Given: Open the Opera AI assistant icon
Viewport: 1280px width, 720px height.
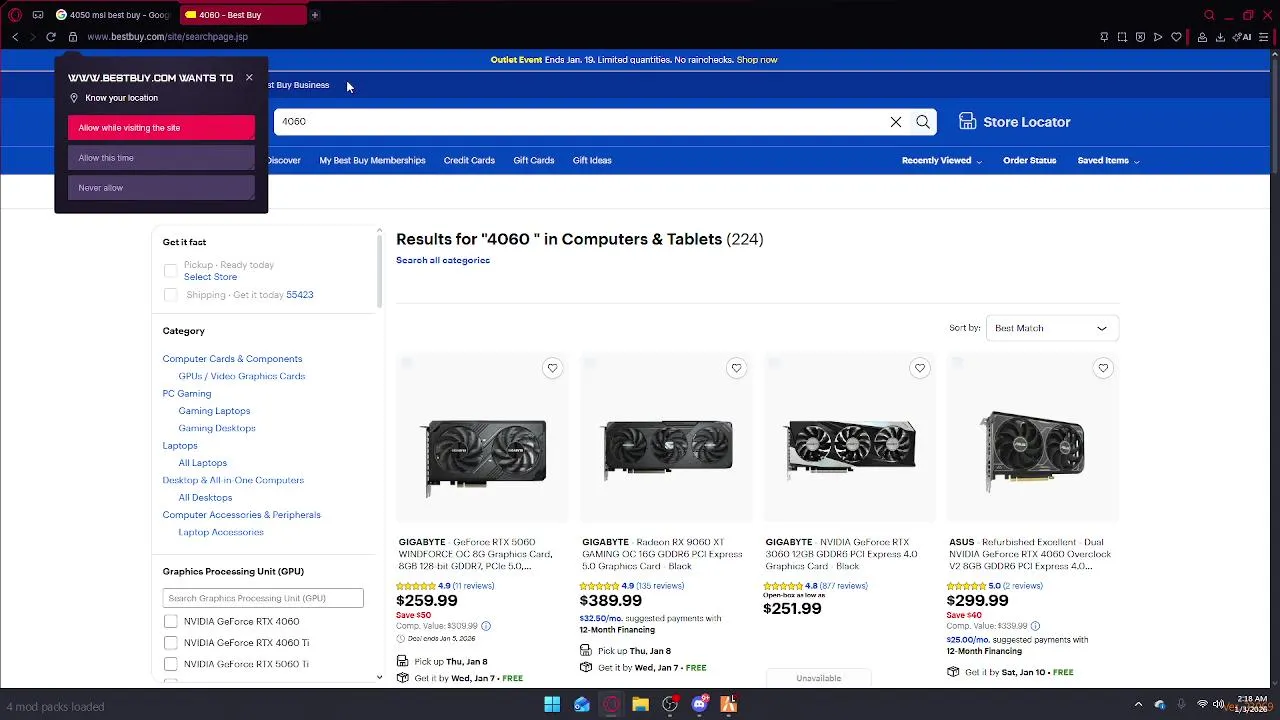Looking at the screenshot, I should (x=1243, y=37).
